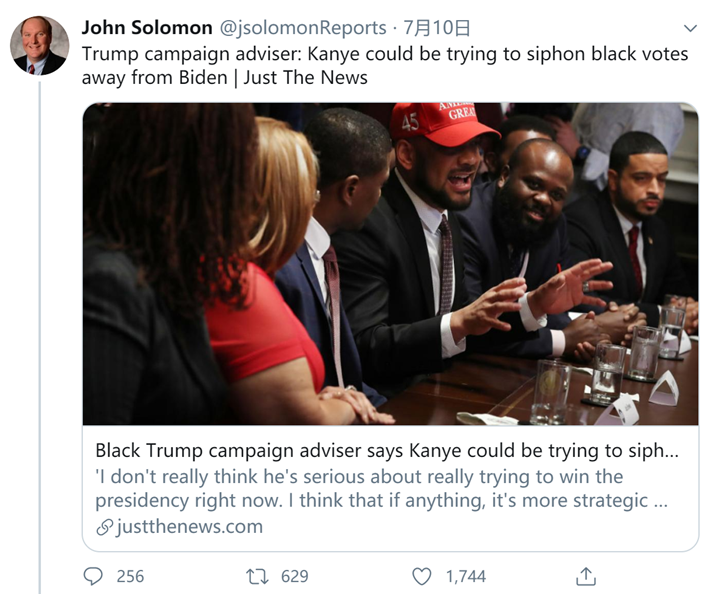714x594 pixels.
Task: Open John Solomon's profile avatar
Action: coord(40,46)
